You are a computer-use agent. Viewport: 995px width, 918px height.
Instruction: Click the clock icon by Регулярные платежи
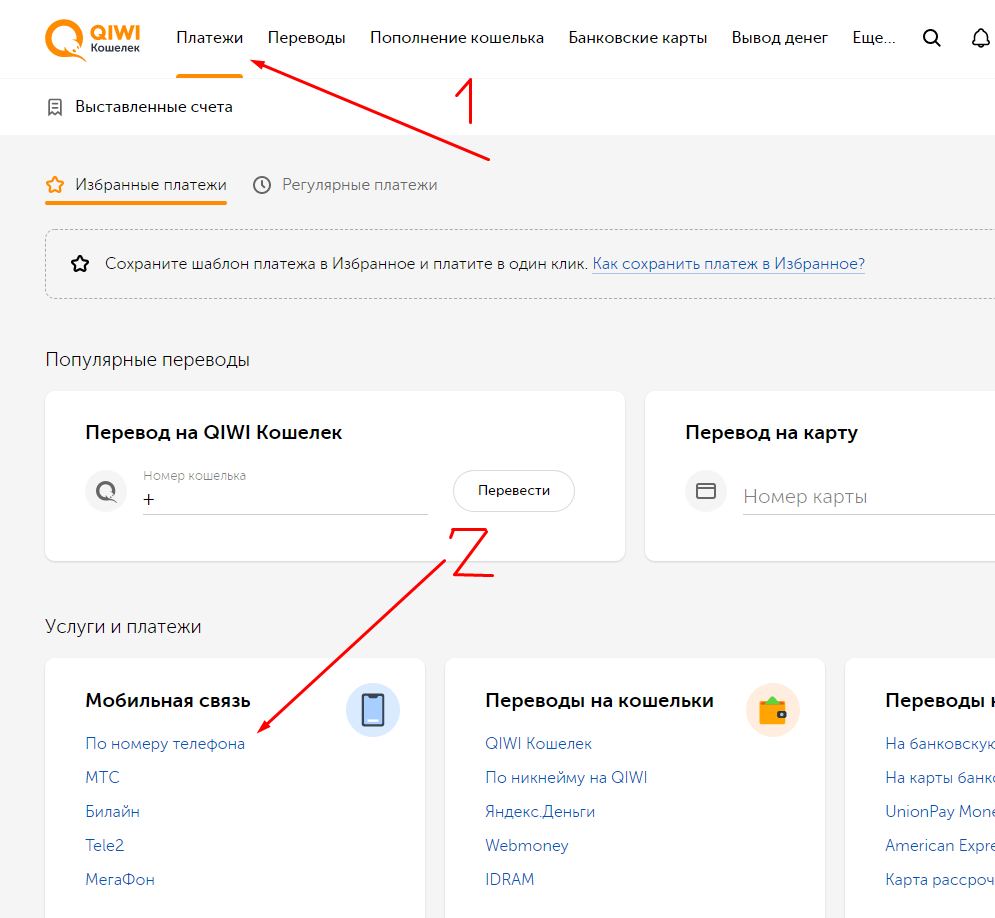coord(262,185)
